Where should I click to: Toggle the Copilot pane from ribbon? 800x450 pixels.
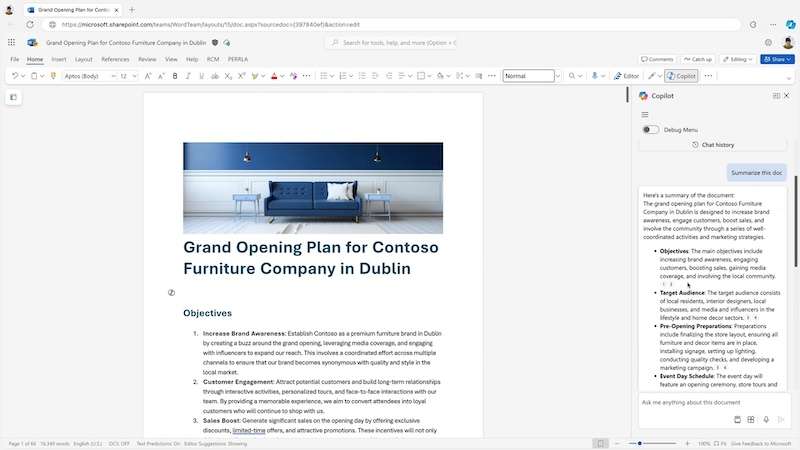pyautogui.click(x=681, y=76)
